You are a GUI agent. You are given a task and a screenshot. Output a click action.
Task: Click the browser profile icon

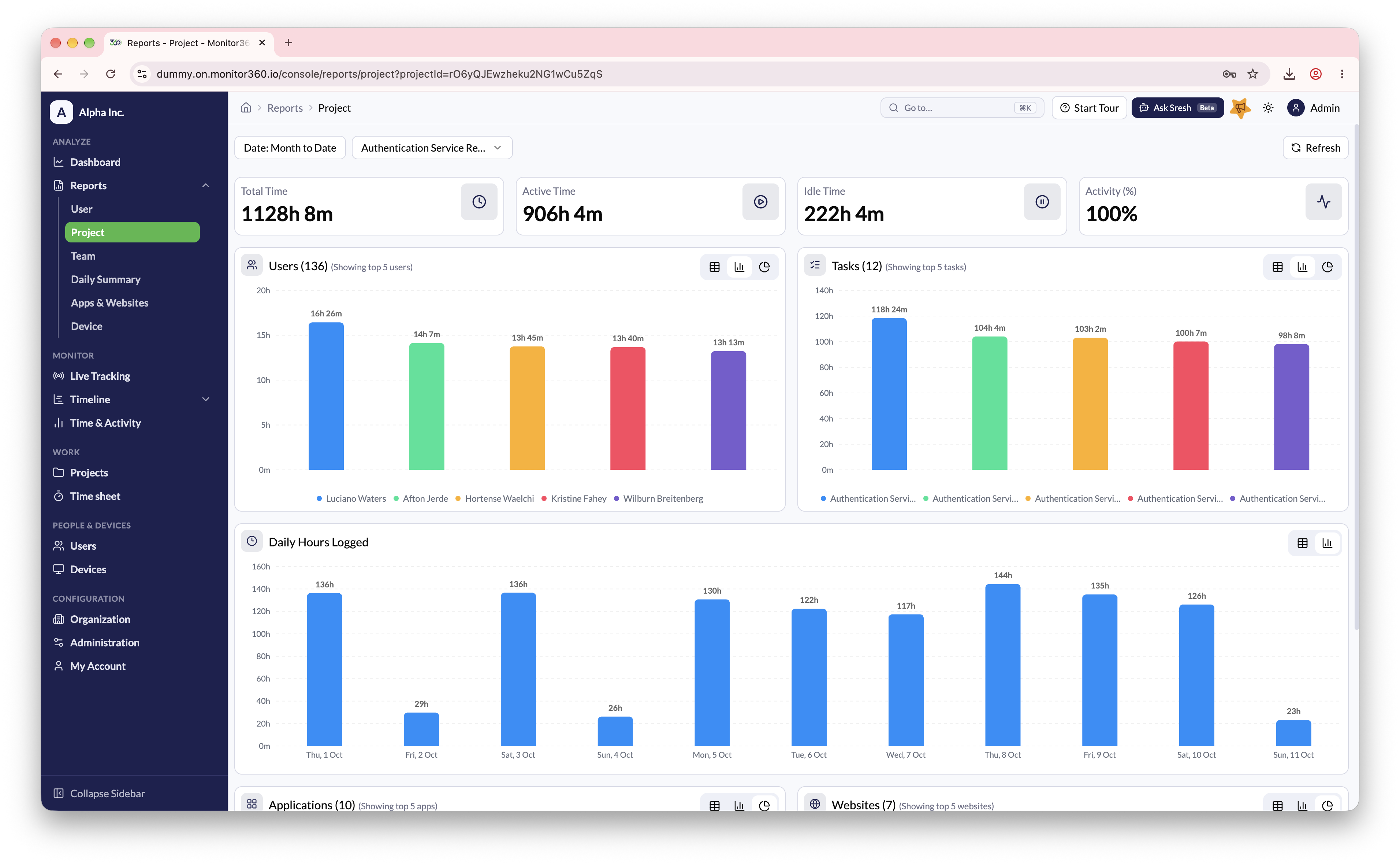pos(1315,74)
